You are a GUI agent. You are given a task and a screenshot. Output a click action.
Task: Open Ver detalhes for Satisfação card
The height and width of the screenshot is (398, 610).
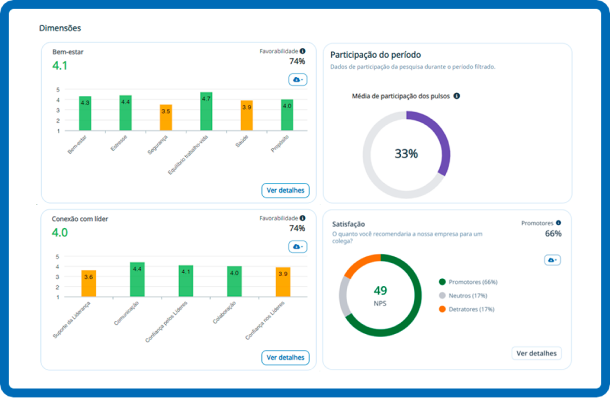click(536, 353)
